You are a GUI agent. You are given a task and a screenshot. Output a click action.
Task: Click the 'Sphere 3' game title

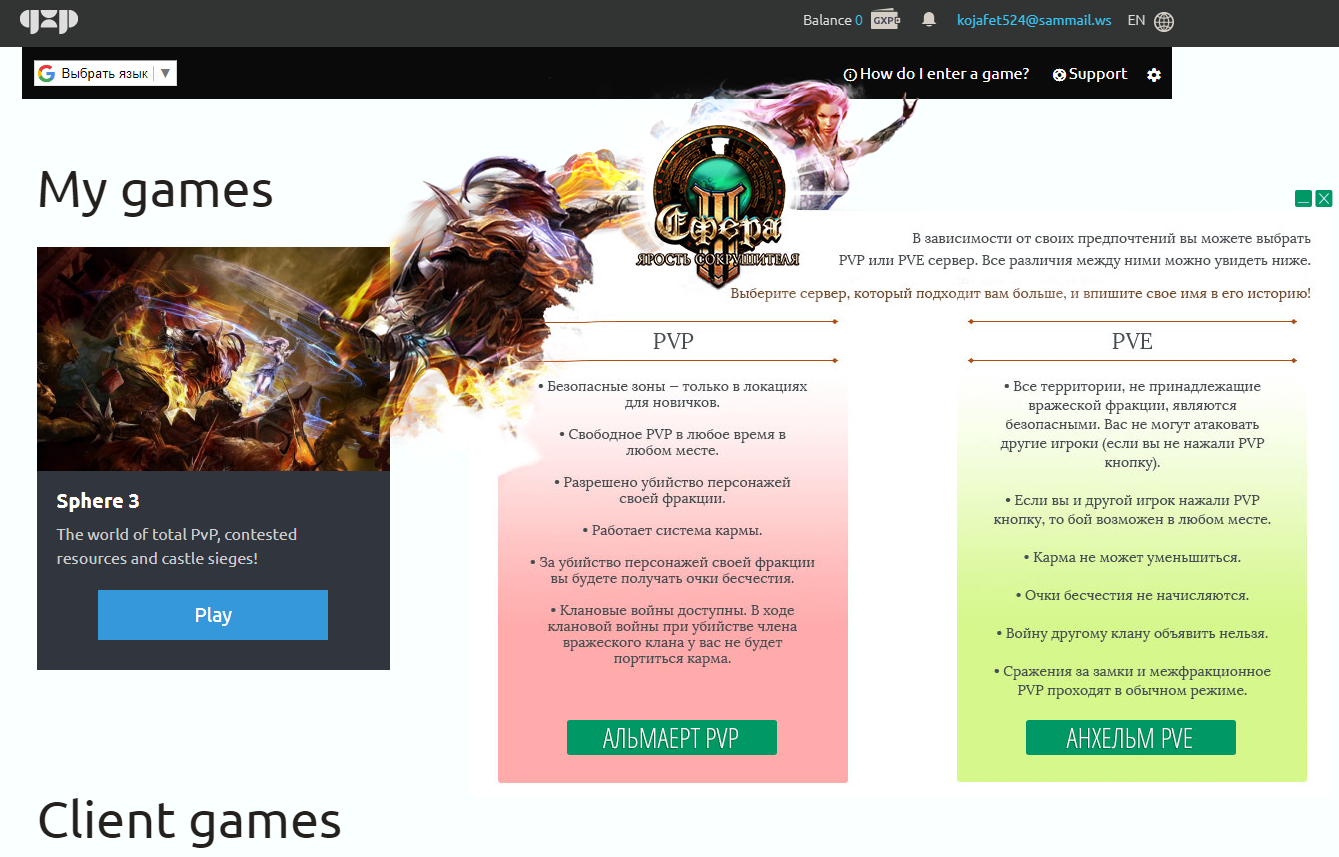98,501
